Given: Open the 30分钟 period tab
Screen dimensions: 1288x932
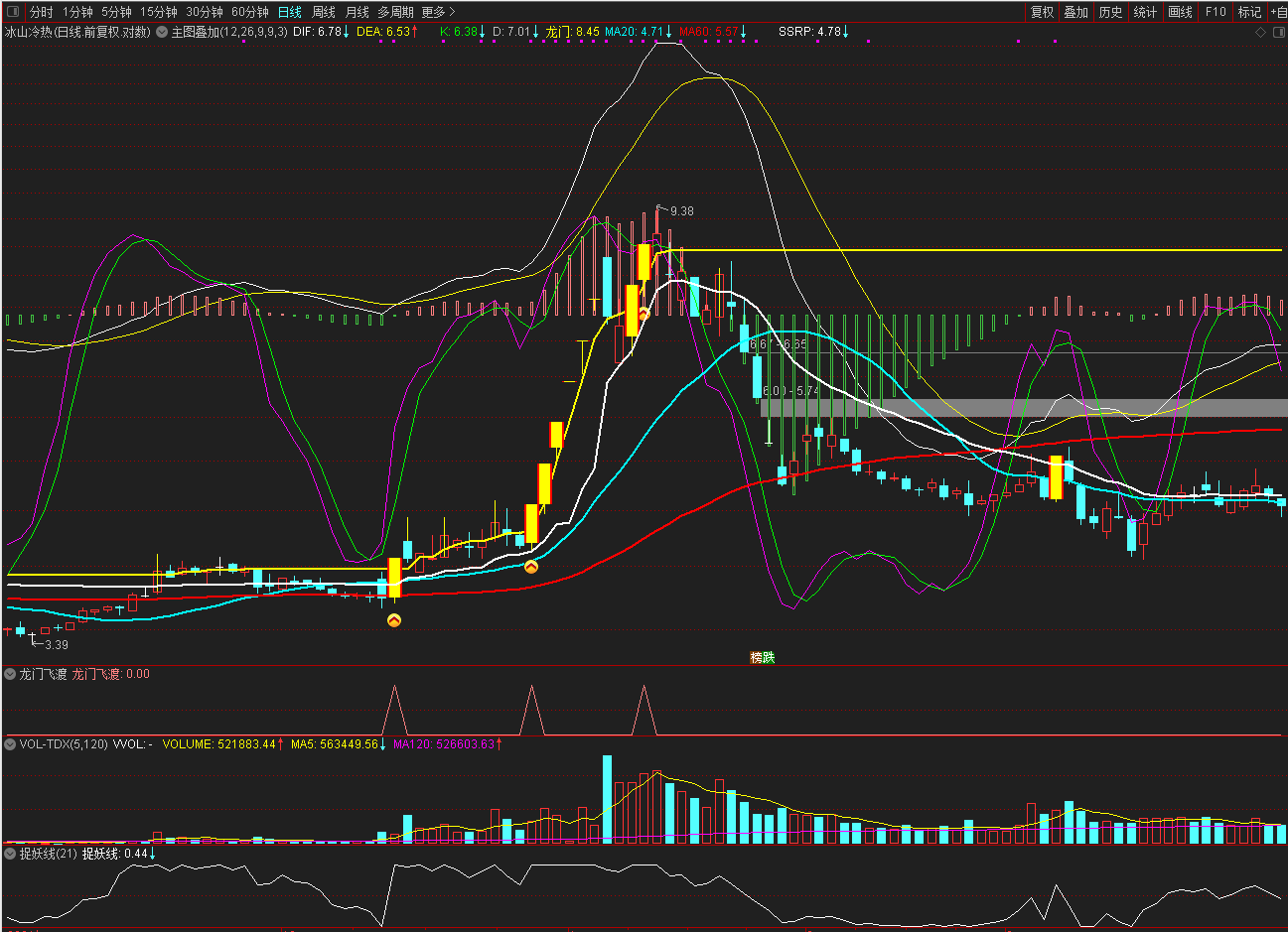Looking at the screenshot, I should pos(205,12).
